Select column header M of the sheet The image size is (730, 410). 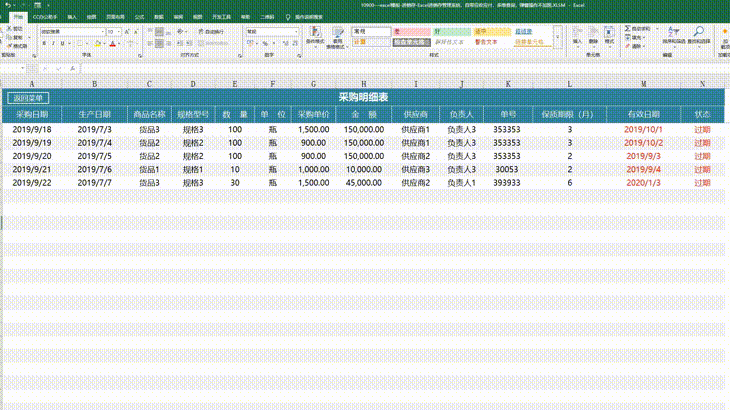[643, 84]
